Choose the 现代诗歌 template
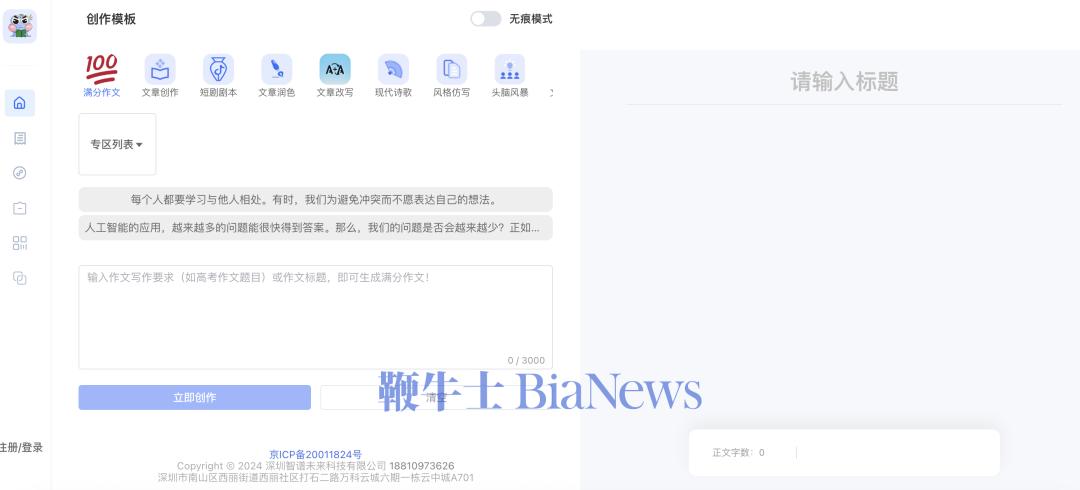 (x=393, y=70)
